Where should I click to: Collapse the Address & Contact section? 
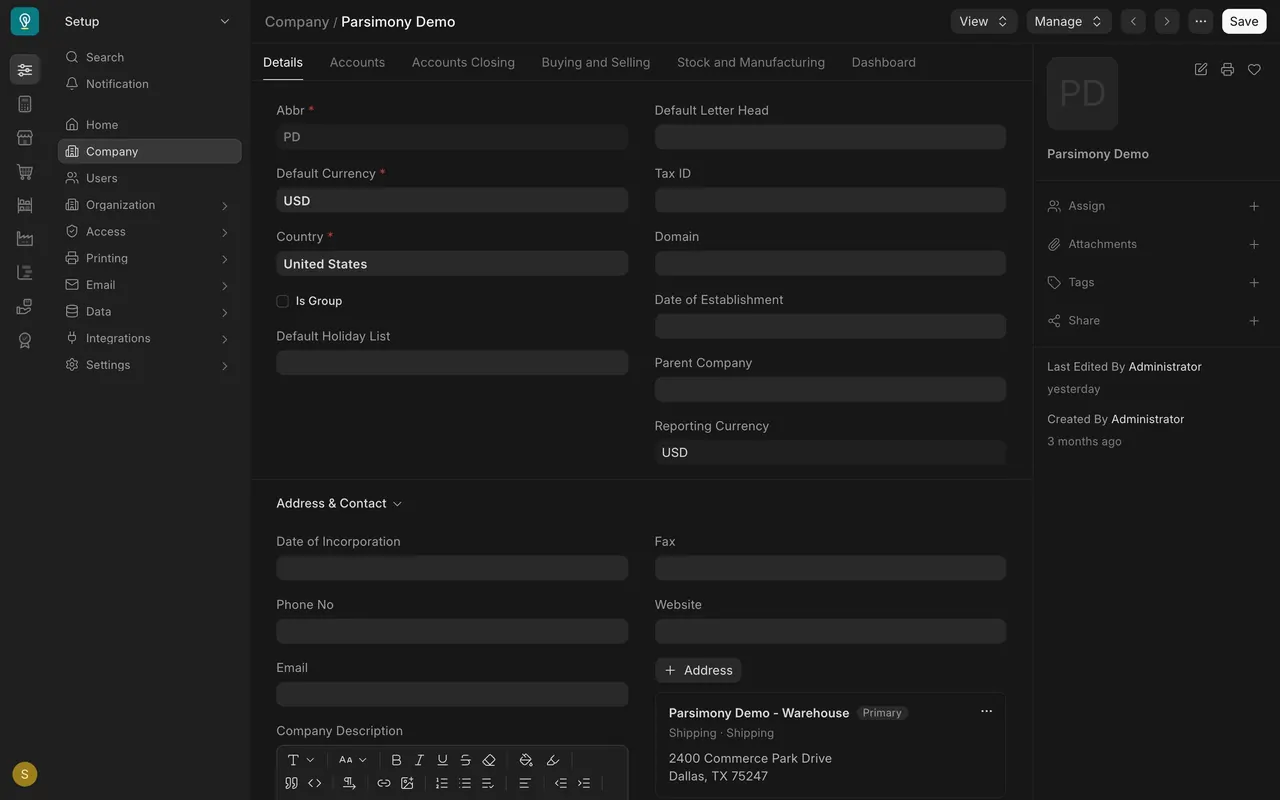pos(339,503)
